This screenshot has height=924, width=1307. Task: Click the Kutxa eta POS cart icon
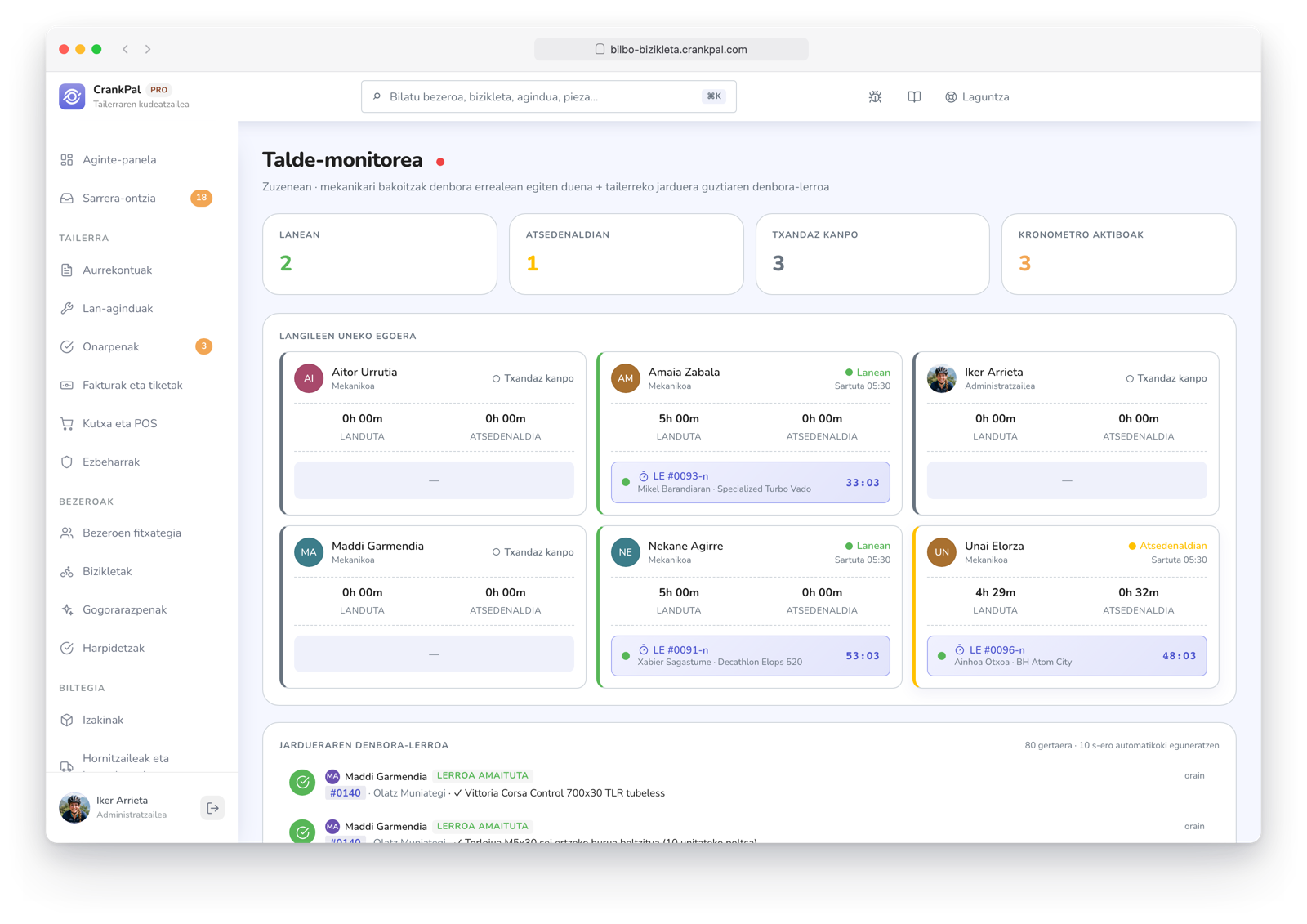[x=67, y=423]
